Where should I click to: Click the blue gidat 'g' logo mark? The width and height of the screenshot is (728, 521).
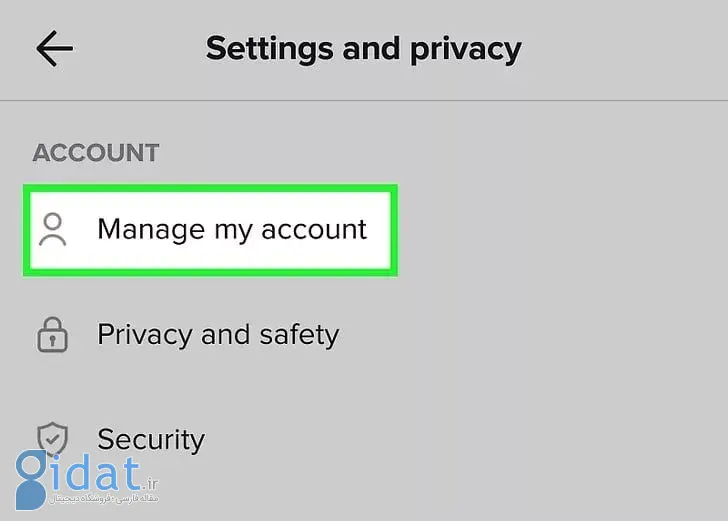tap(31, 480)
